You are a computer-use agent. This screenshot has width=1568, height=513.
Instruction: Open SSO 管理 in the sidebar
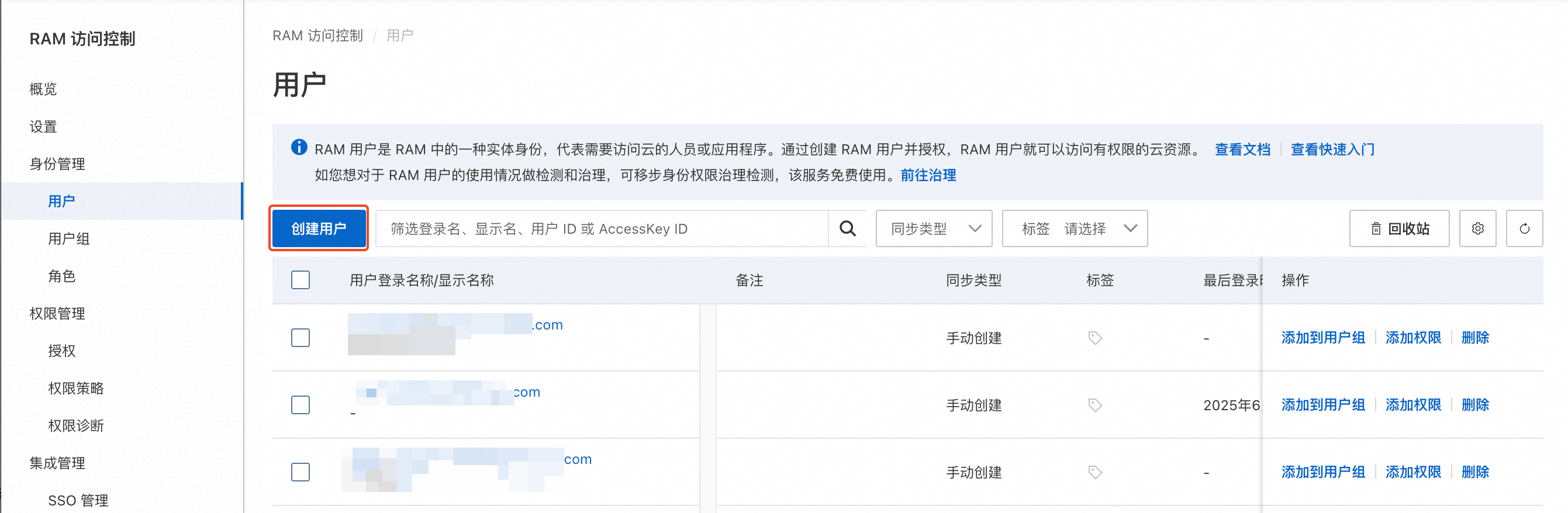click(78, 500)
